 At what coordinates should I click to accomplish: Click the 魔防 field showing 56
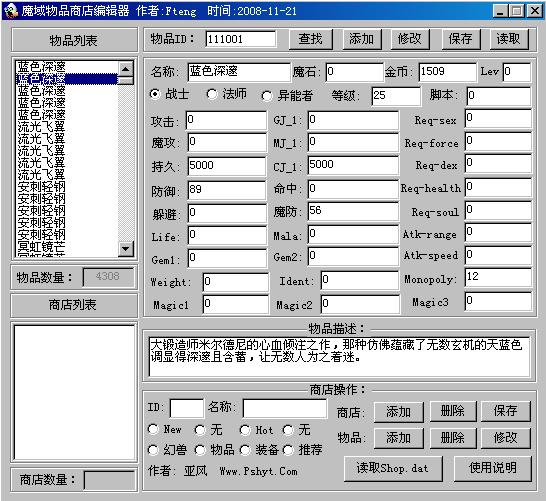tap(353, 211)
